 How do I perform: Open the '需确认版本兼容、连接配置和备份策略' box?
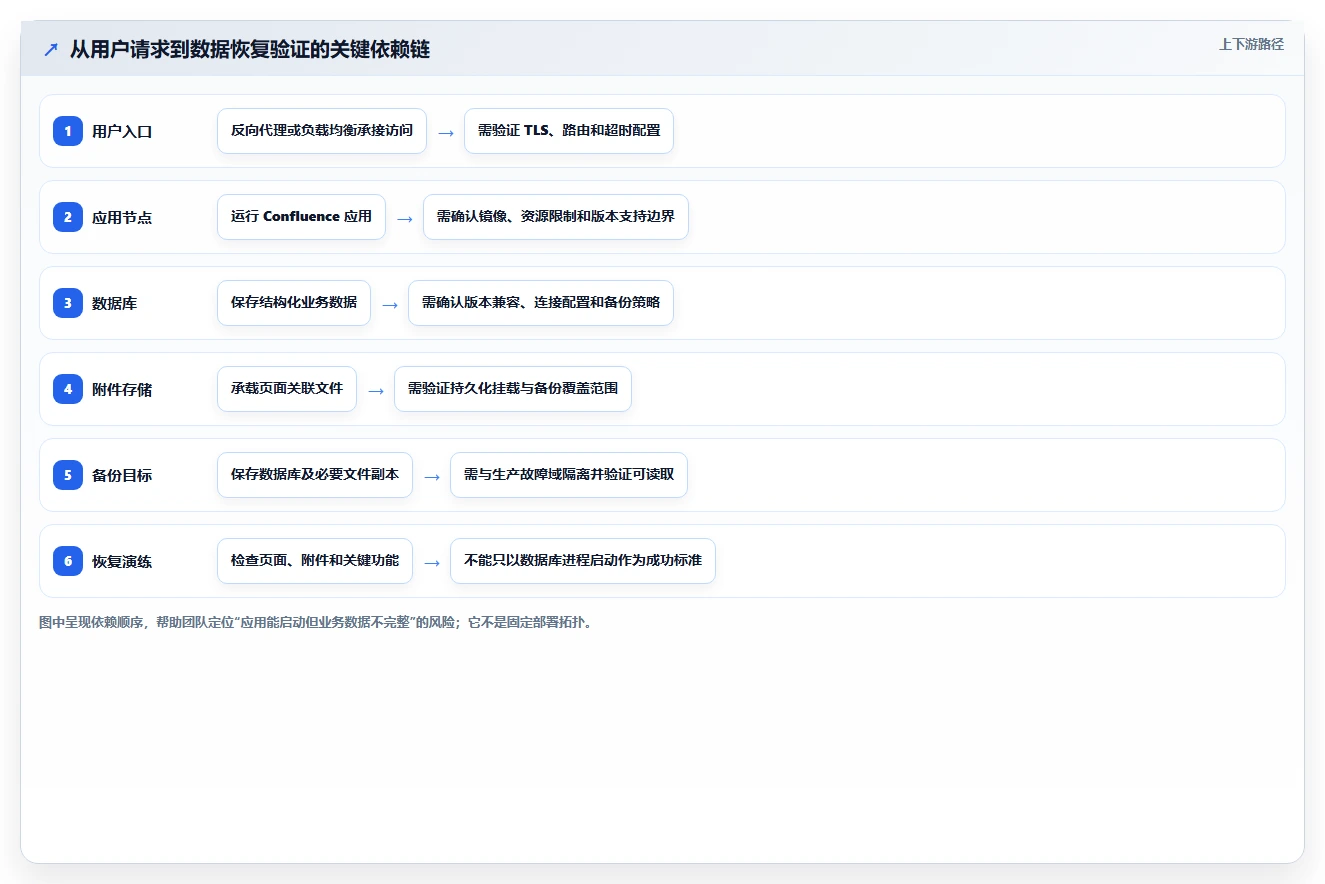coord(541,303)
